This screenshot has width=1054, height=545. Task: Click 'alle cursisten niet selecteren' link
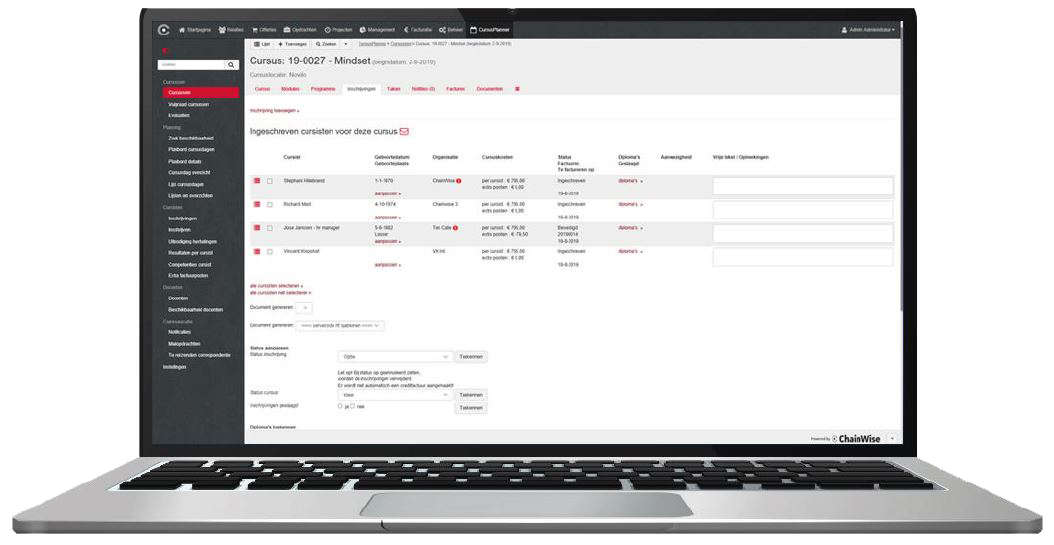tap(280, 293)
